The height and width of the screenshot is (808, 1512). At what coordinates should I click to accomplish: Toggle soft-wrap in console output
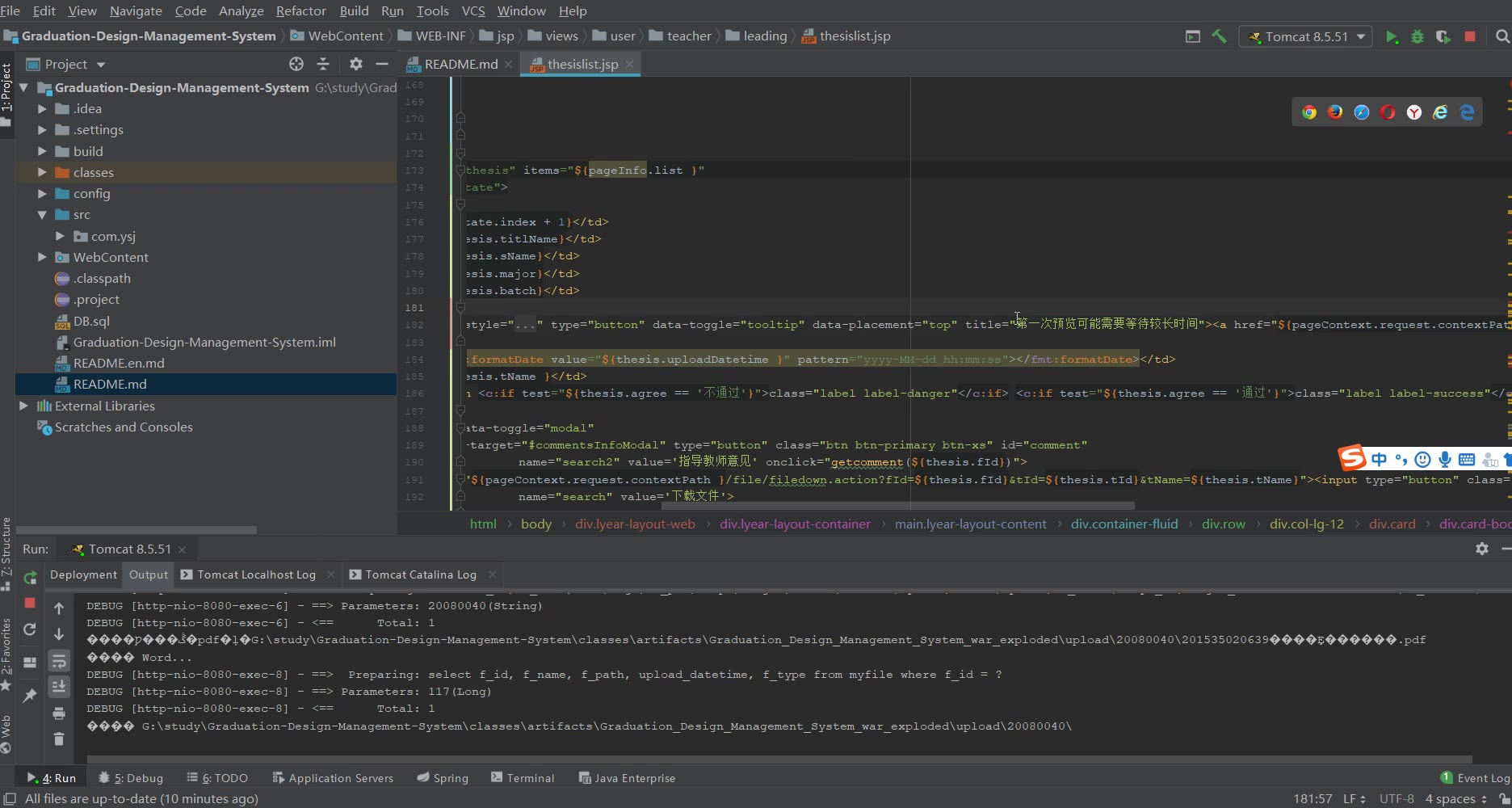point(59,662)
